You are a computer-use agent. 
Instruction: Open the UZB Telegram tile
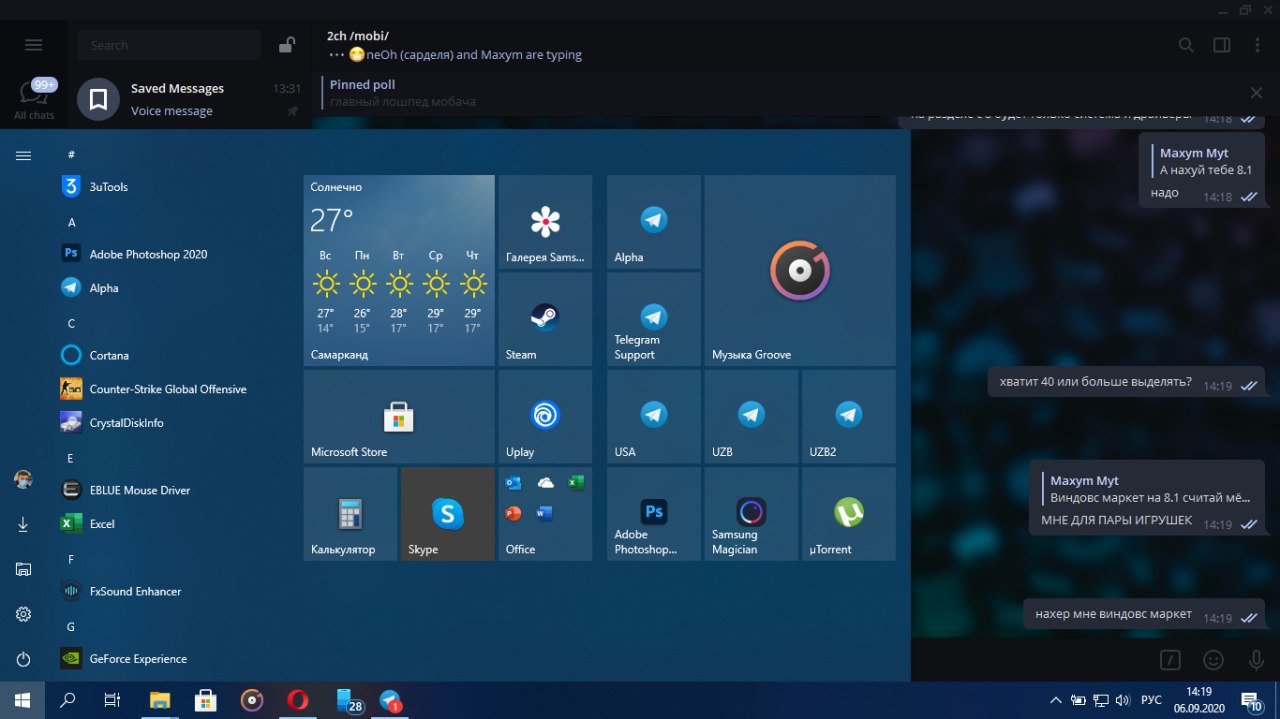[751, 416]
